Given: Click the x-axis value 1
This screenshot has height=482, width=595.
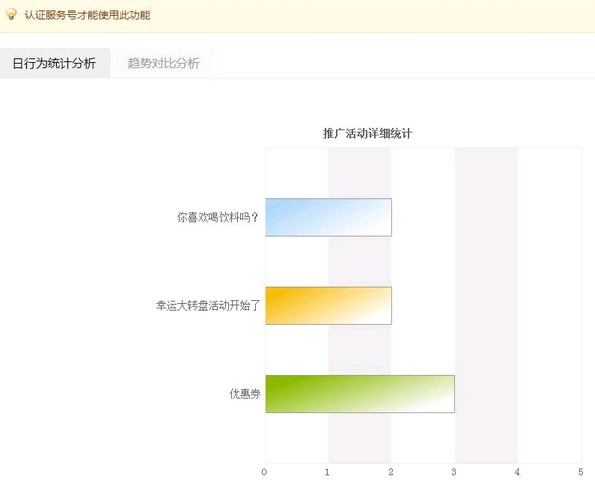Looking at the screenshot, I should 327,472.
